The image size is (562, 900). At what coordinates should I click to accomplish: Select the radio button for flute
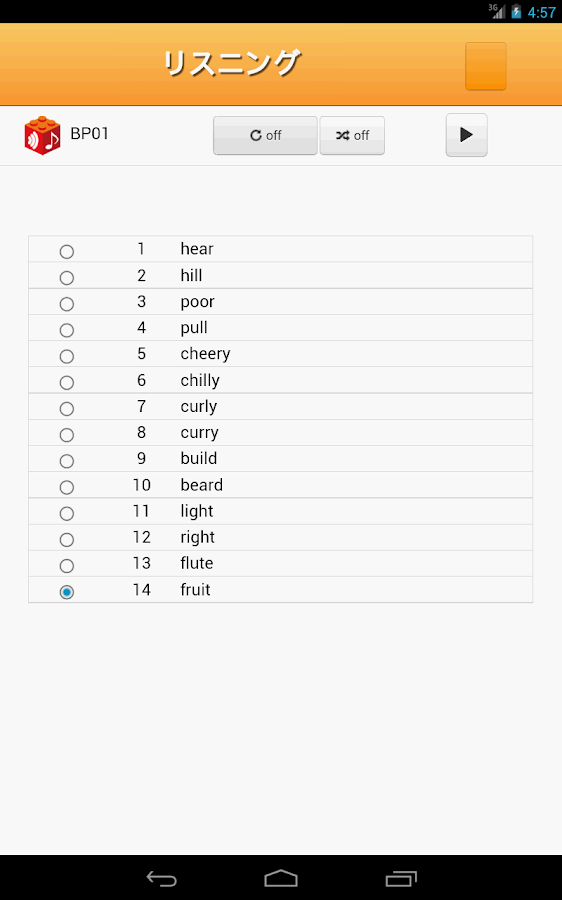point(67,566)
